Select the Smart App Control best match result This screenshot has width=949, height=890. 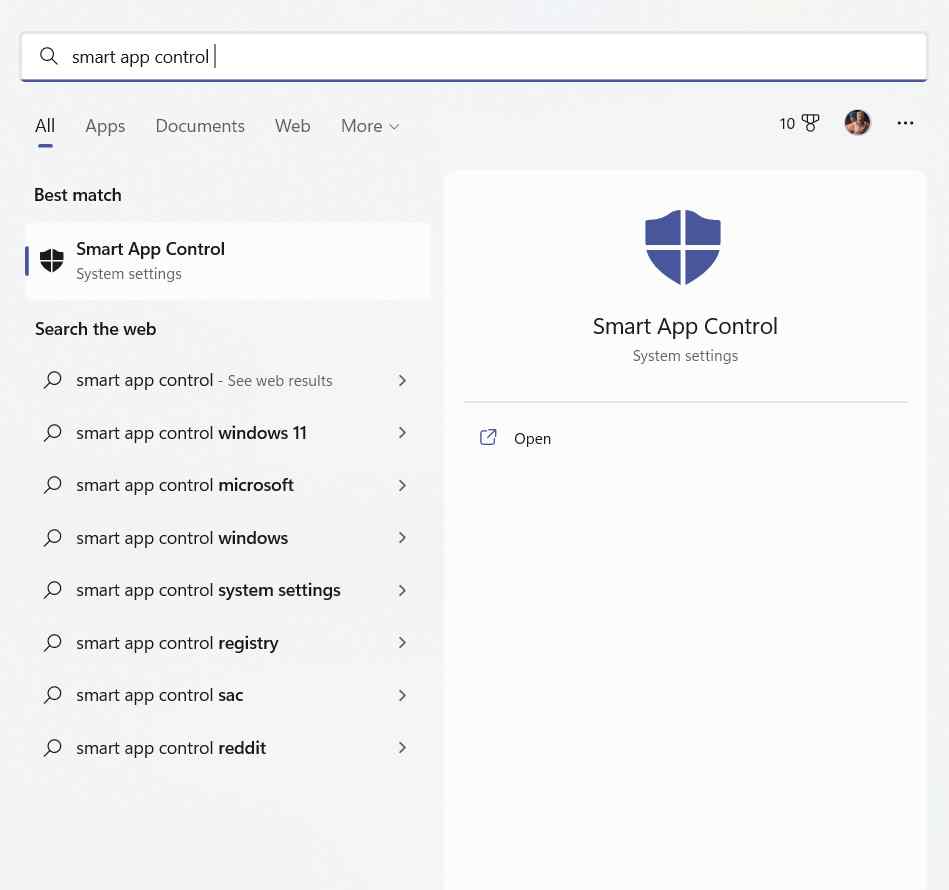tap(228, 261)
